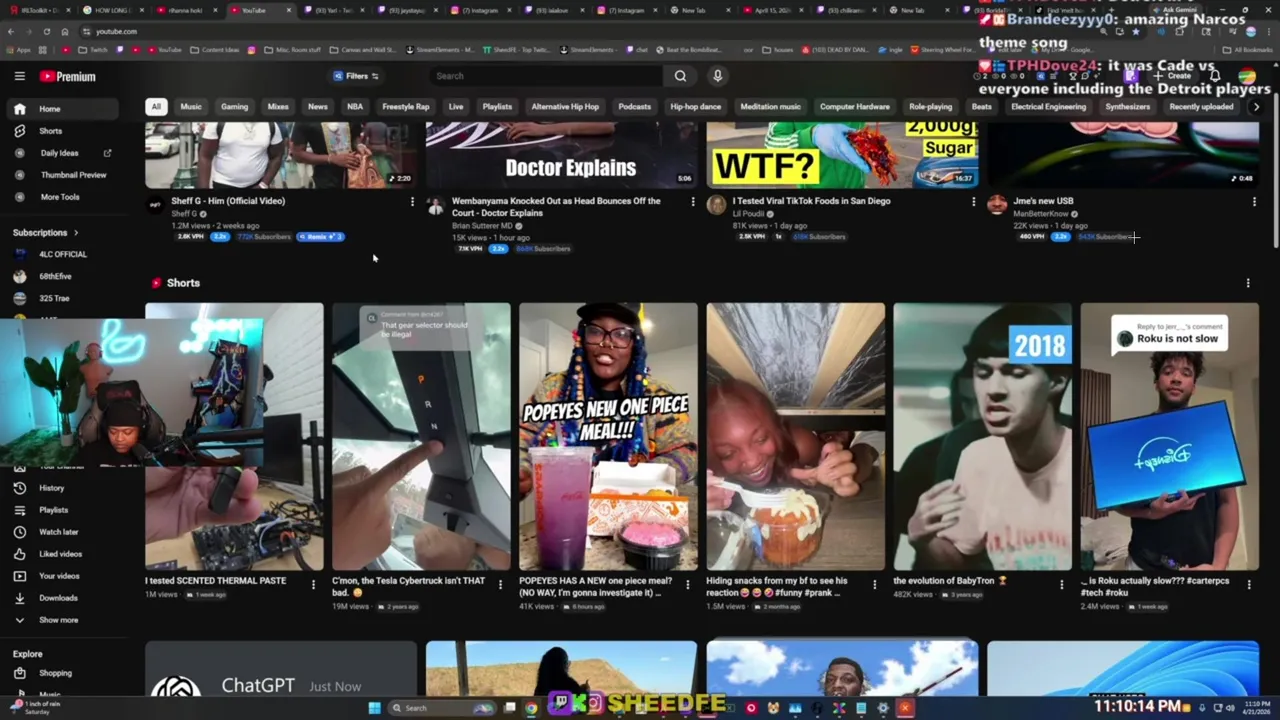This screenshot has height=720, width=1280.
Task: Open the ChatGPT Just Now thumbnail
Action: tap(281, 670)
